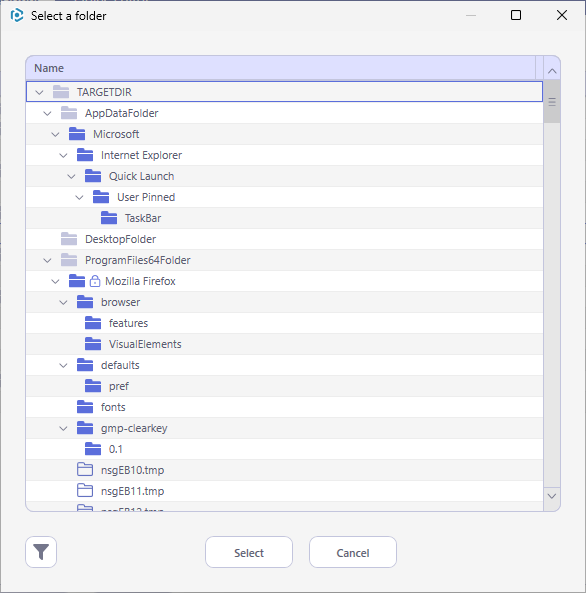
Task: Select the features folder row
Action: [284, 323]
